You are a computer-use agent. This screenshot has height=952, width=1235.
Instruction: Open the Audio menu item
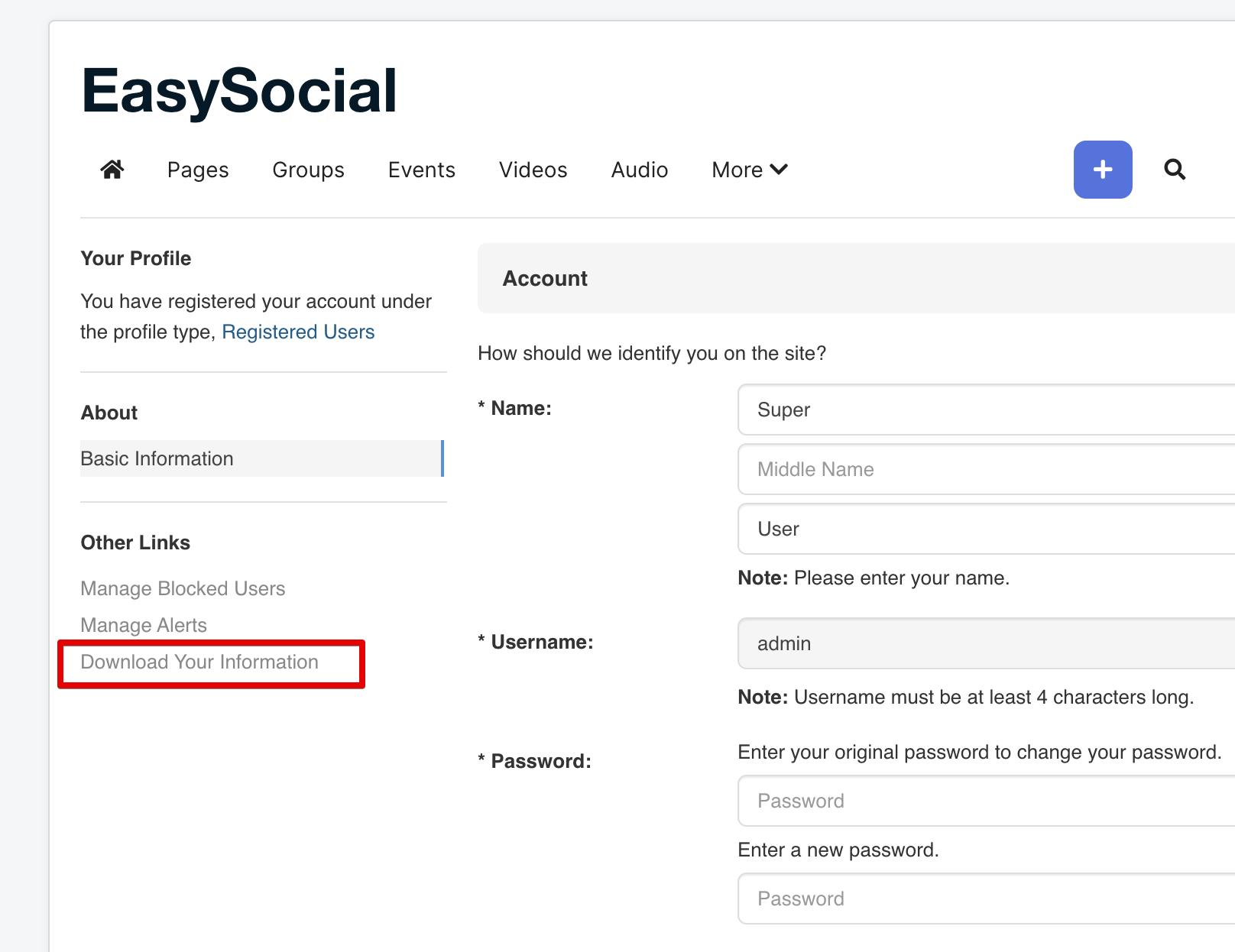click(x=640, y=170)
